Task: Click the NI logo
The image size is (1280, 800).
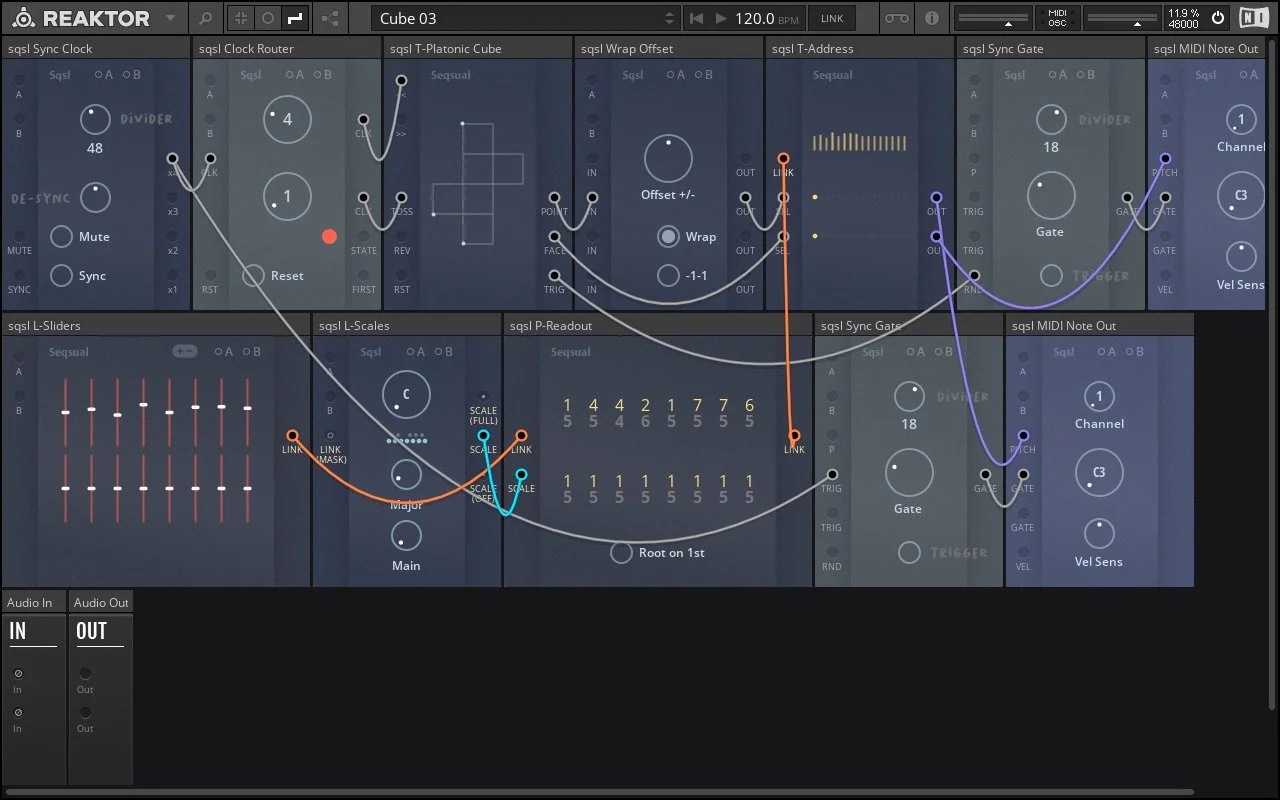Action: pos(1253,18)
